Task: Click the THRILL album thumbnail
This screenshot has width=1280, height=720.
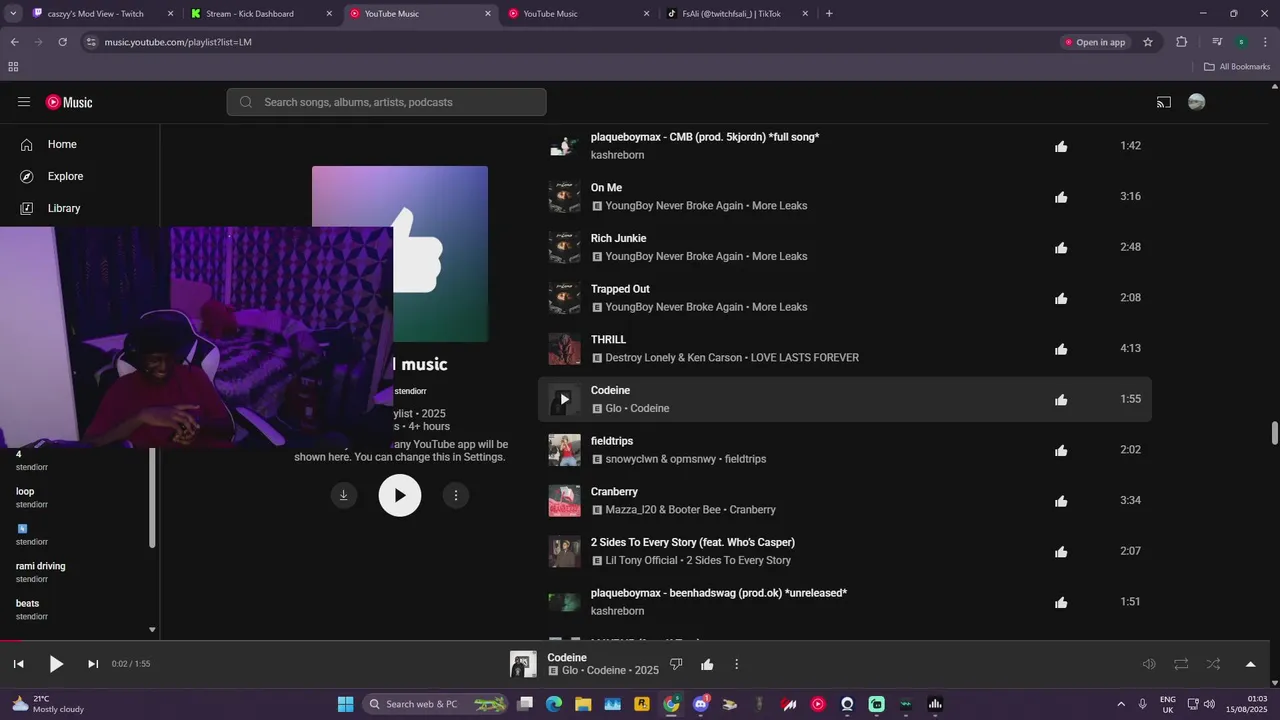Action: click(564, 349)
